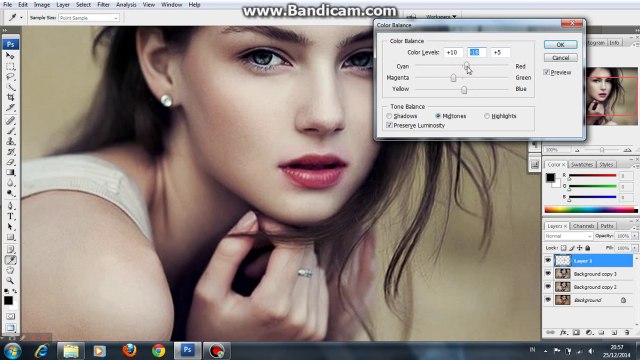Toggle Background layer eye icon
The image size is (640, 360).
pyautogui.click(x=548, y=300)
